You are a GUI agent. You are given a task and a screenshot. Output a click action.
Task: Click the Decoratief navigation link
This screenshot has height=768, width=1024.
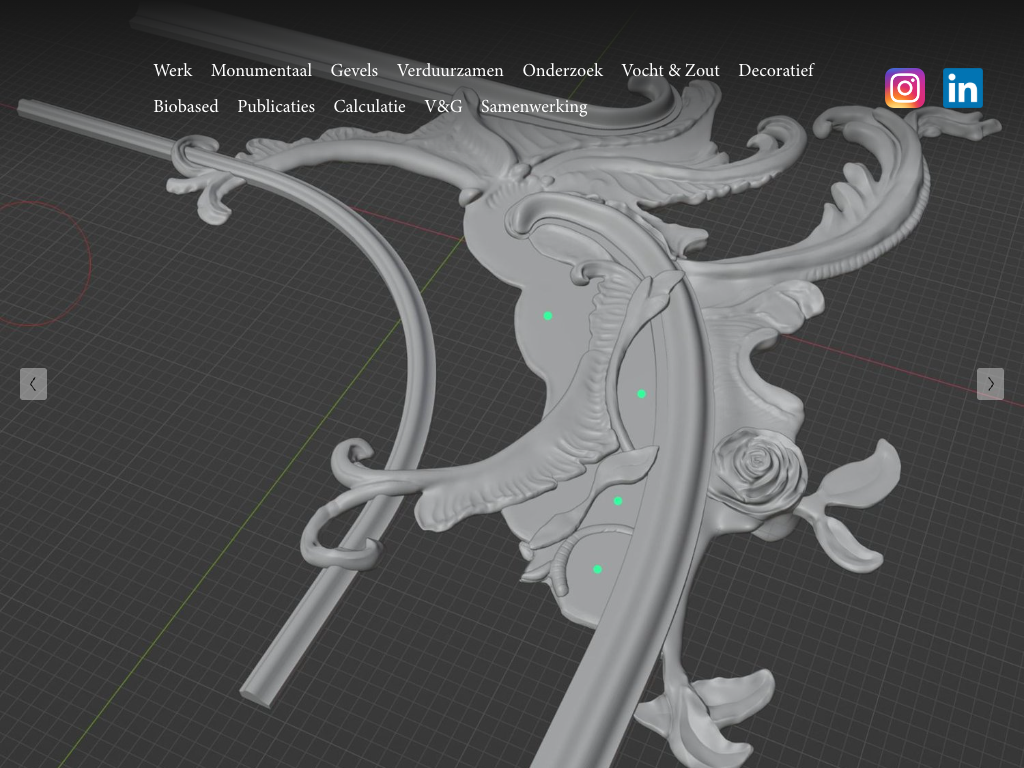[776, 70]
